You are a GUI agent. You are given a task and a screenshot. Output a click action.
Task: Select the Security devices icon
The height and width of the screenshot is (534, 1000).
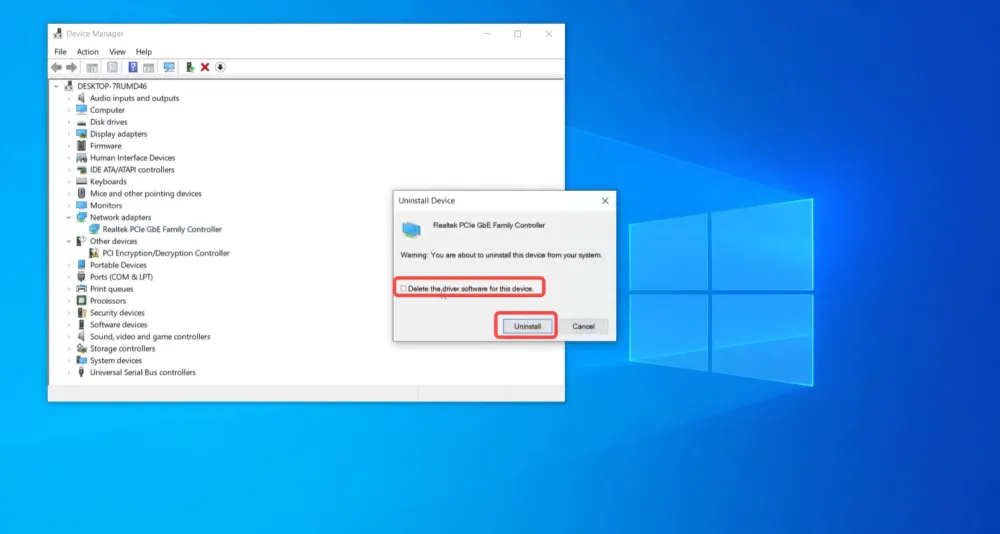point(81,313)
